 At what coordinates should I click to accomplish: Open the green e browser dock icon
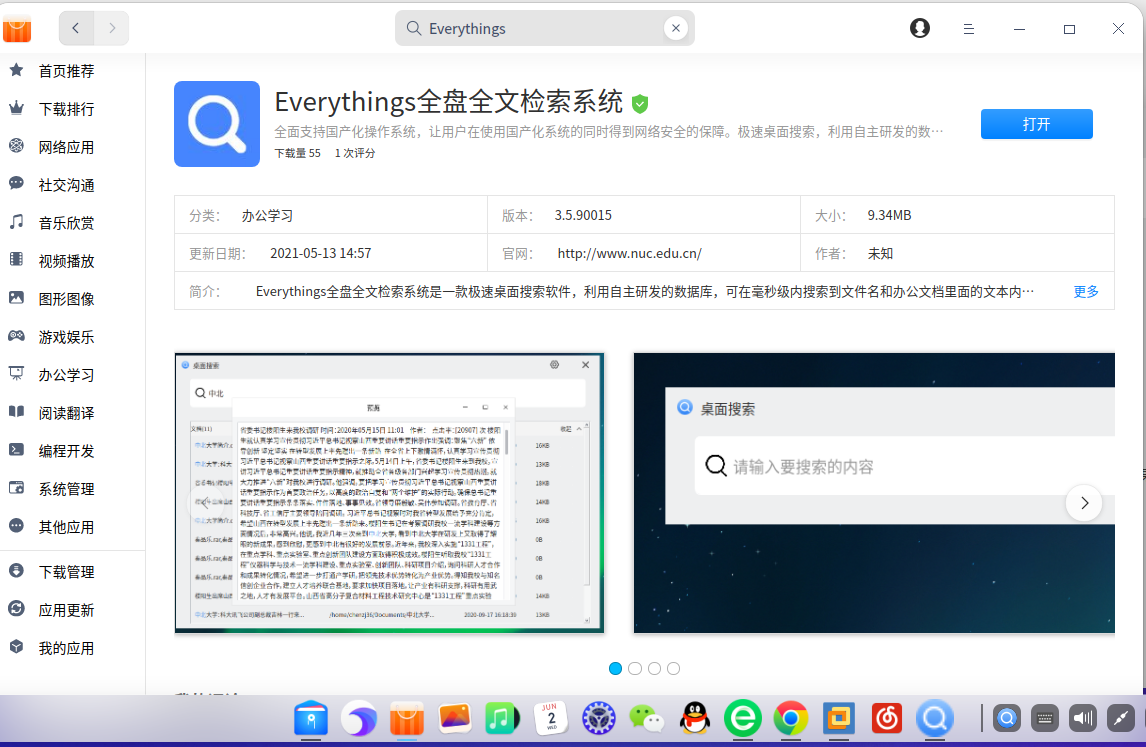(743, 719)
